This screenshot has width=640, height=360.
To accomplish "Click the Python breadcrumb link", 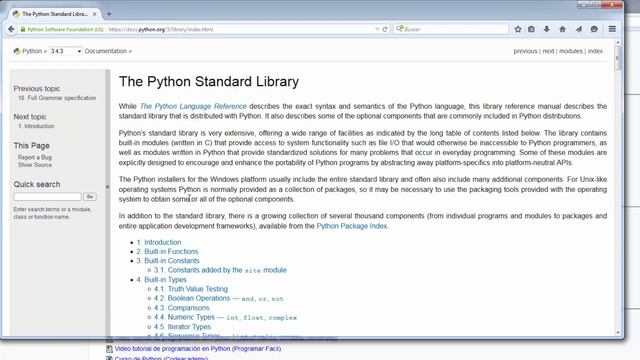I will pos(32,51).
